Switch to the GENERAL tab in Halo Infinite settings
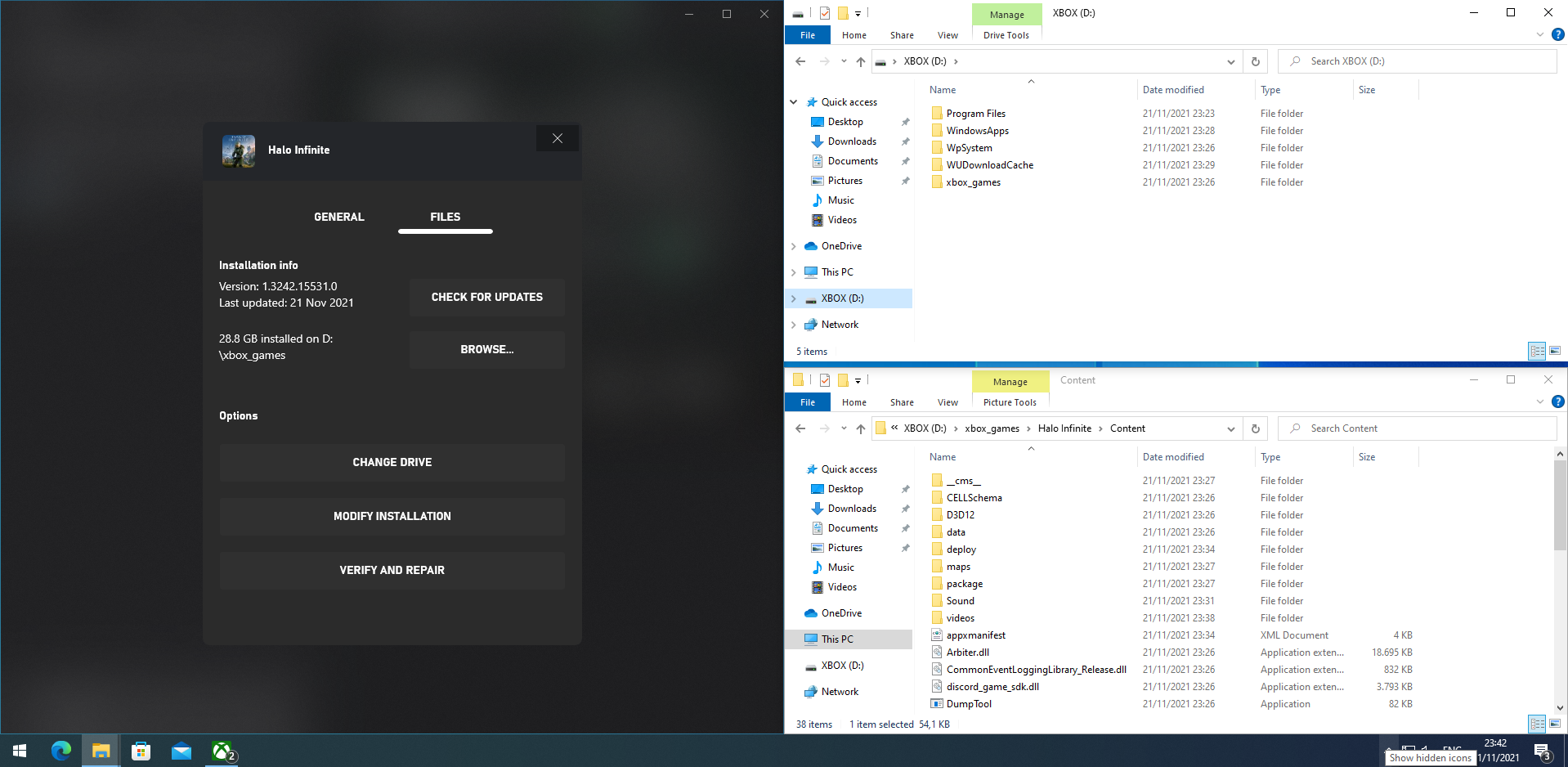Viewport: 1568px width, 767px height. tap(338, 217)
